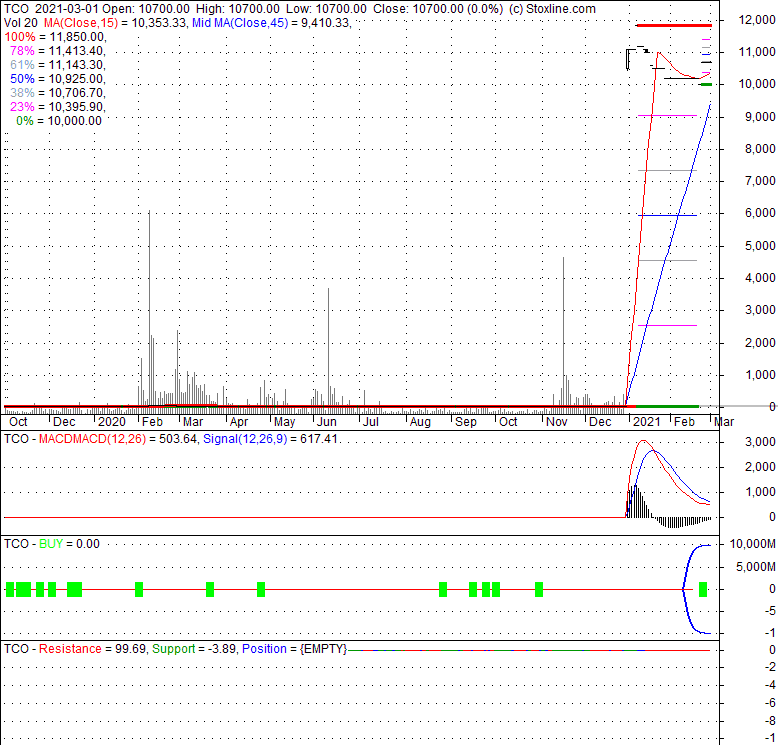Click the green buy signal marker below May
780x745 pixels.
(x=261, y=589)
